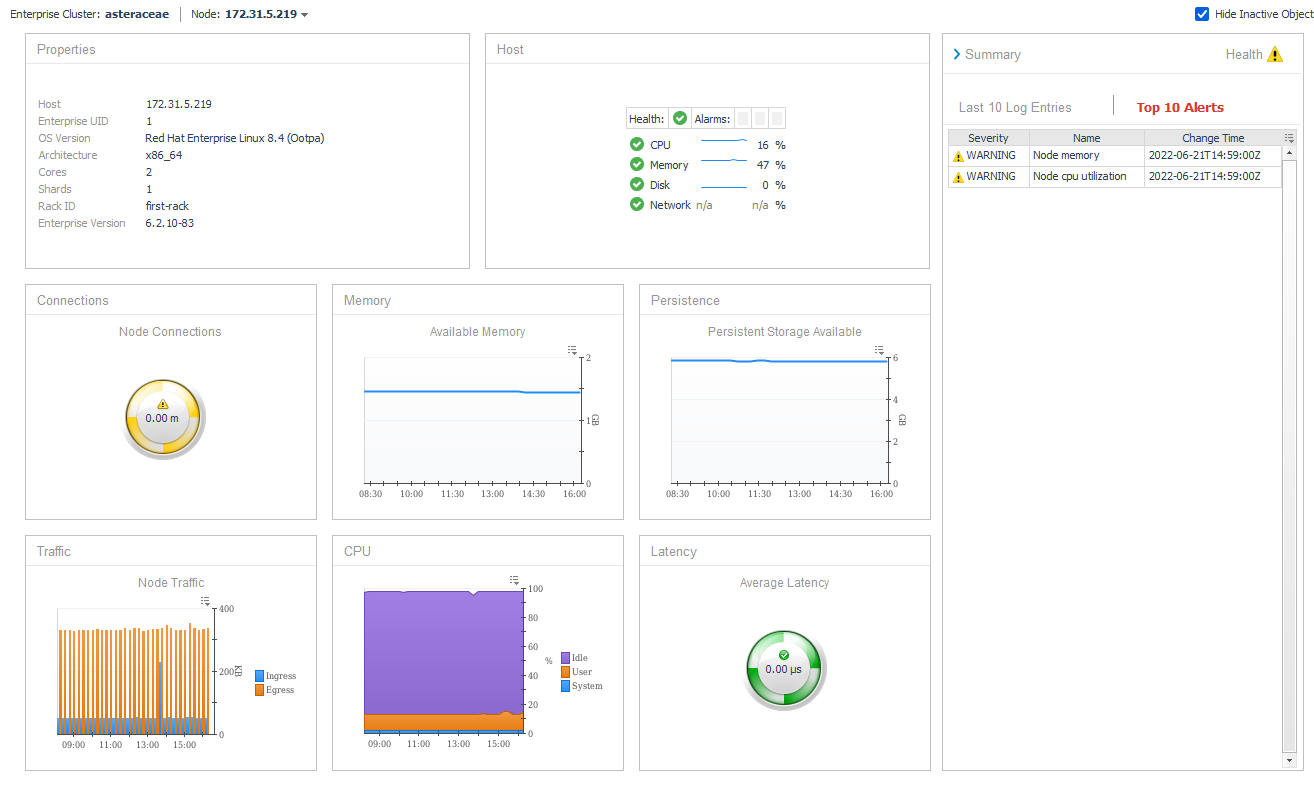Click the alerts panel scroll down arrow
This screenshot has width=1314, height=785.
pos(1289,760)
